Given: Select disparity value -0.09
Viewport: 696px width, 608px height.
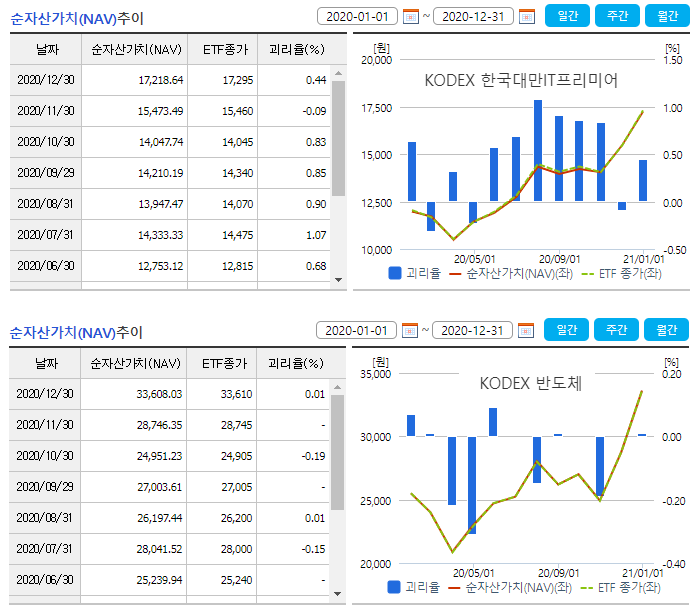Looking at the screenshot, I should coord(314,111).
